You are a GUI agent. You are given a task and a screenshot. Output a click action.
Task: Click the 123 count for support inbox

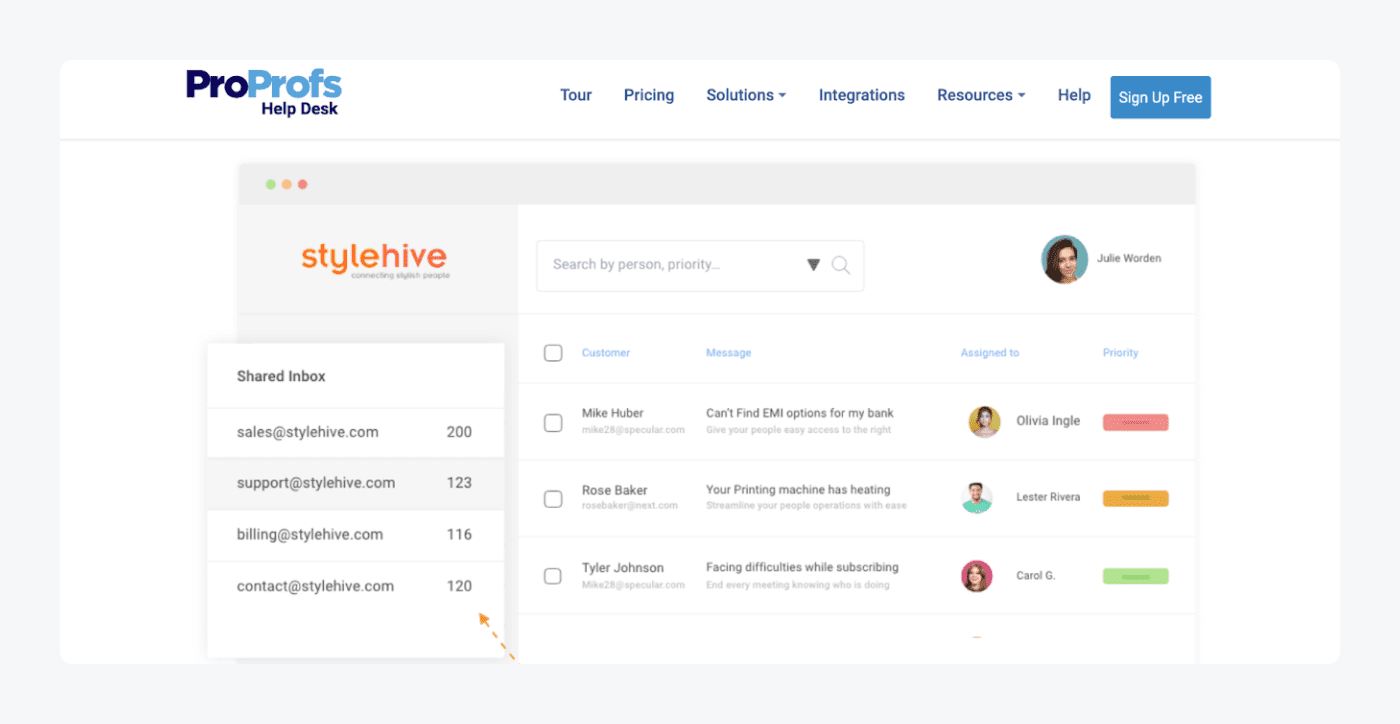459,483
